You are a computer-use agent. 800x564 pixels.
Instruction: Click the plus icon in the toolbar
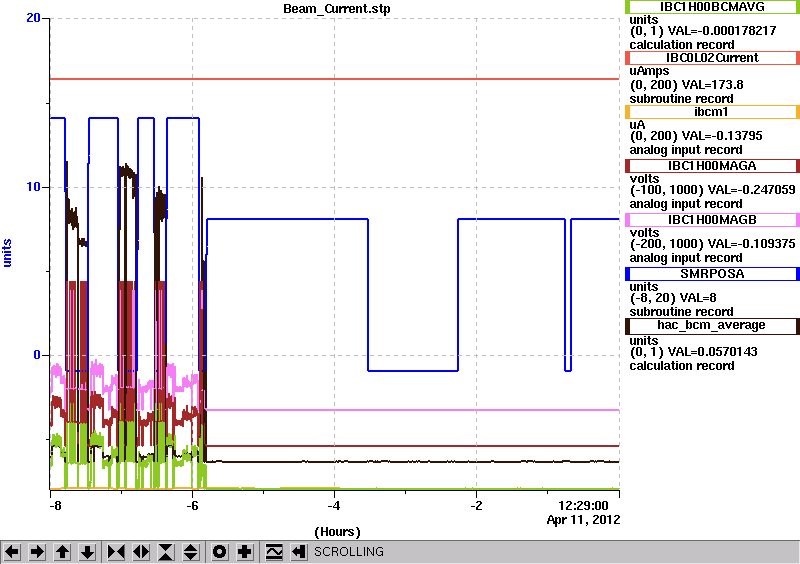(x=245, y=552)
